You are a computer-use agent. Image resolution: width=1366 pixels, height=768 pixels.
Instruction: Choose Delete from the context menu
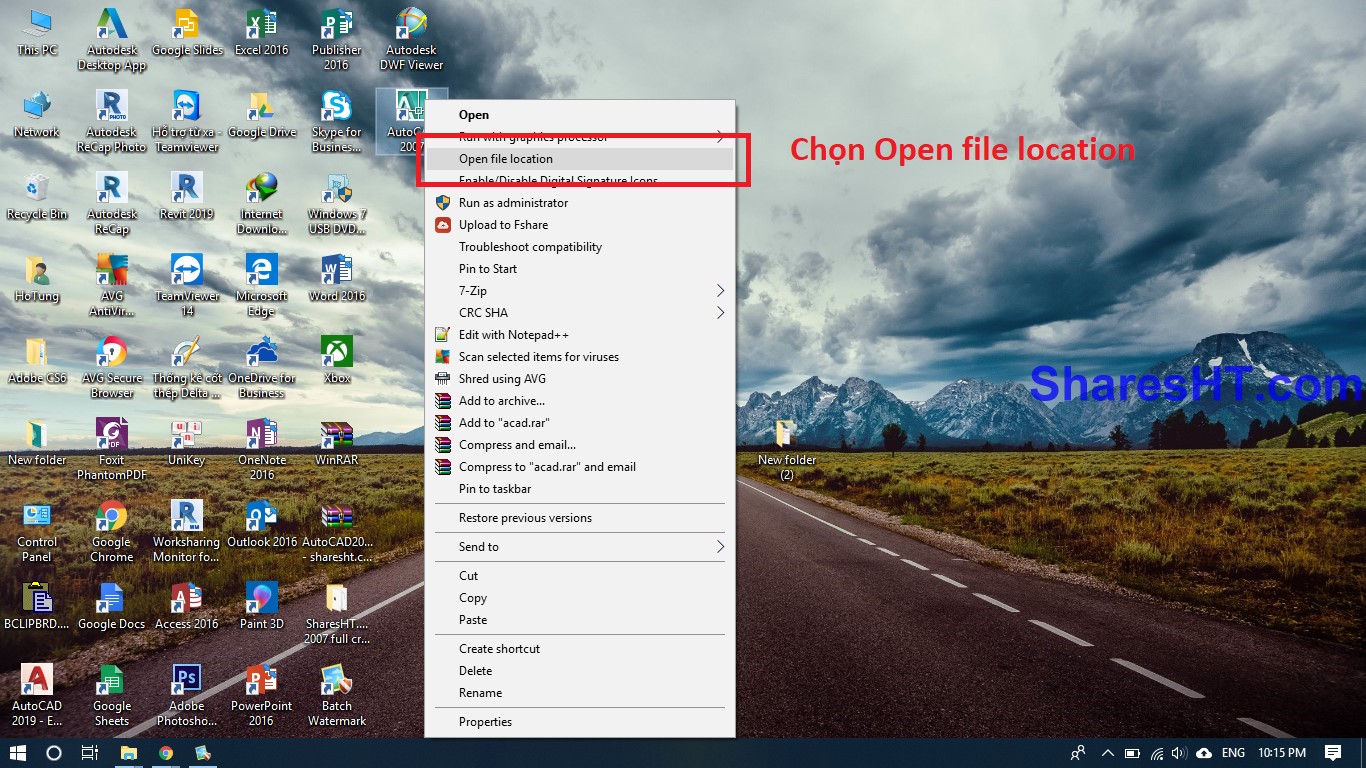click(580, 671)
